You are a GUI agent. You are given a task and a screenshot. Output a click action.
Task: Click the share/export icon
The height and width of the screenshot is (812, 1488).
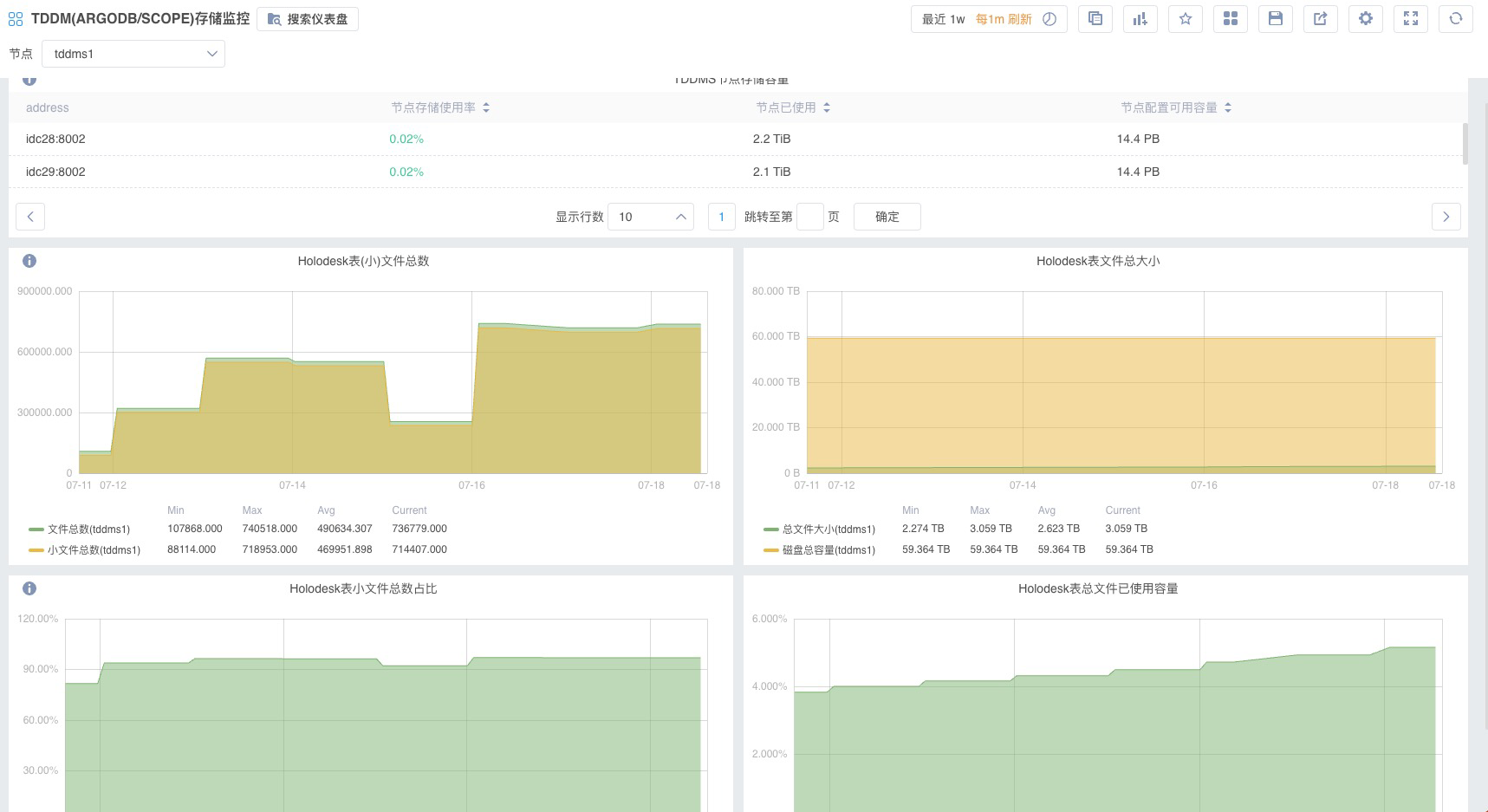pos(1321,19)
